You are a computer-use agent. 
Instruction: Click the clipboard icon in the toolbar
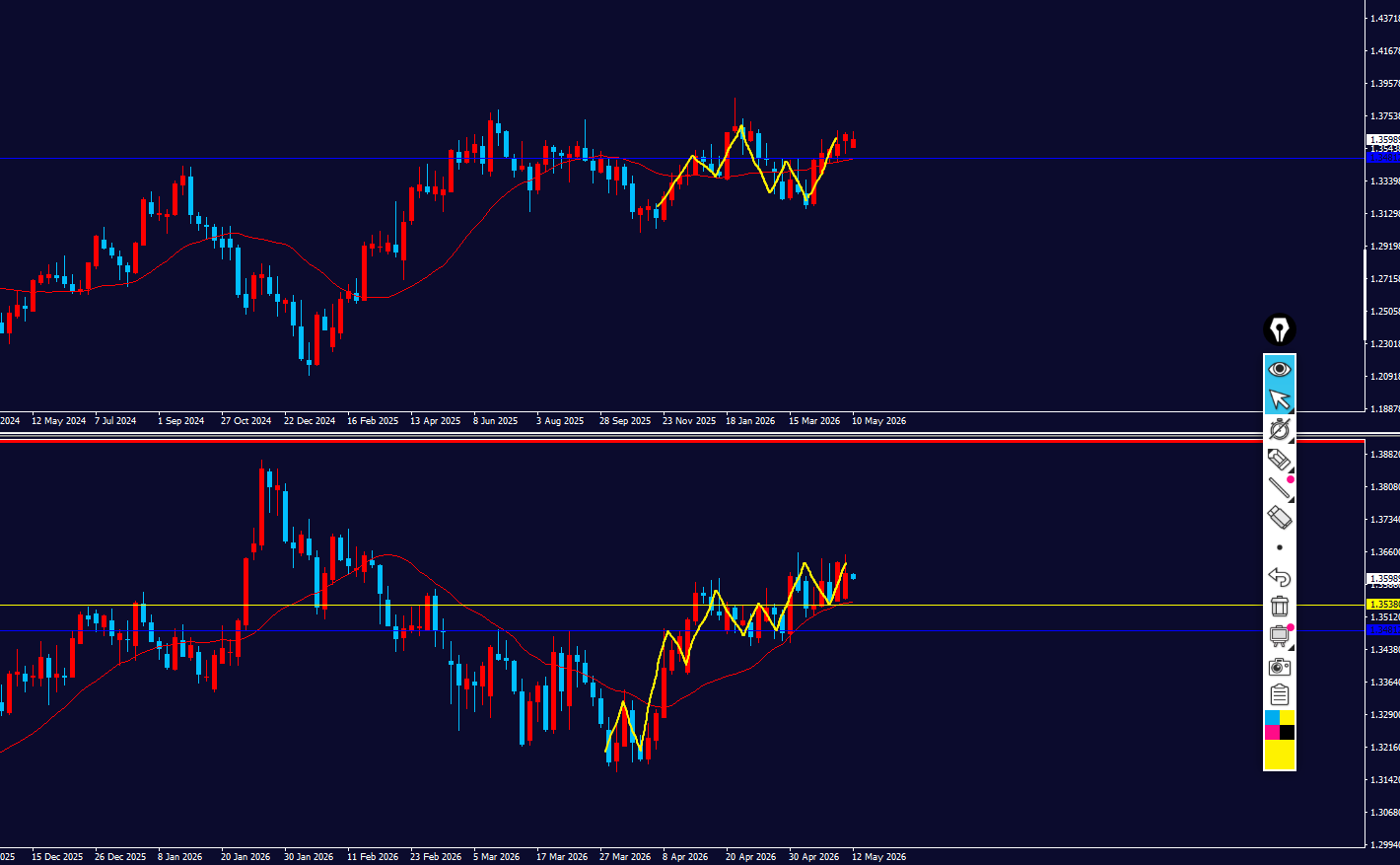click(1280, 695)
